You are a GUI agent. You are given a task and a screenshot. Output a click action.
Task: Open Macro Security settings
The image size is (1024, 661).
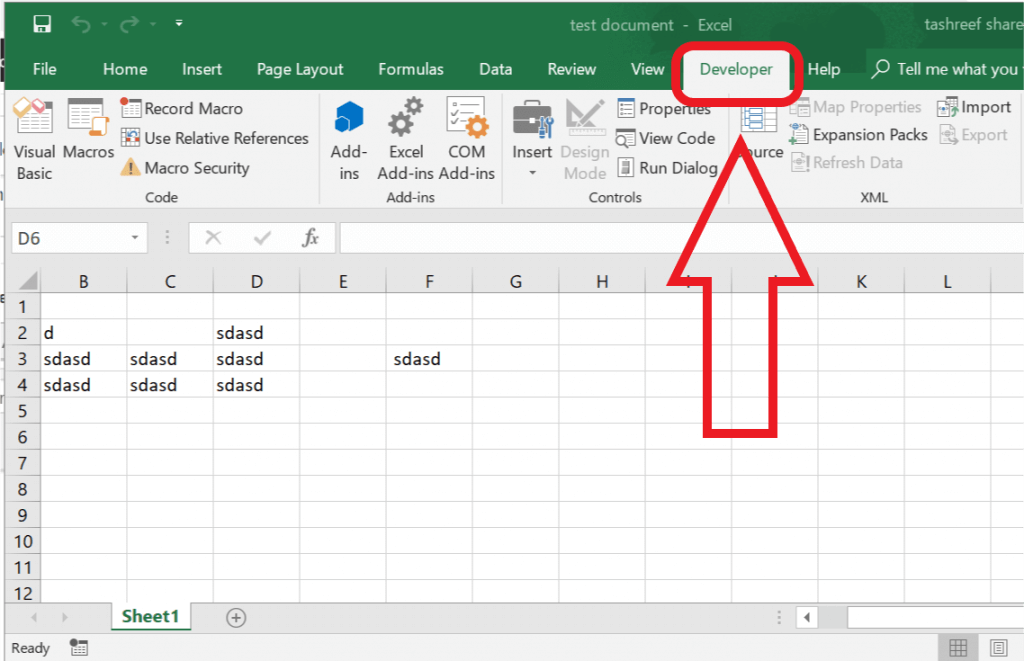coord(185,168)
